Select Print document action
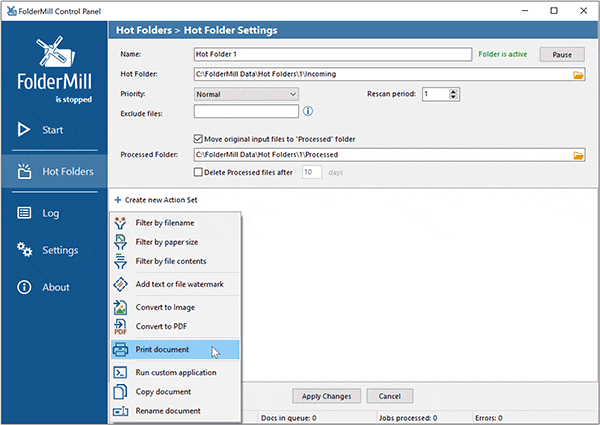600x425 pixels. 175,350
